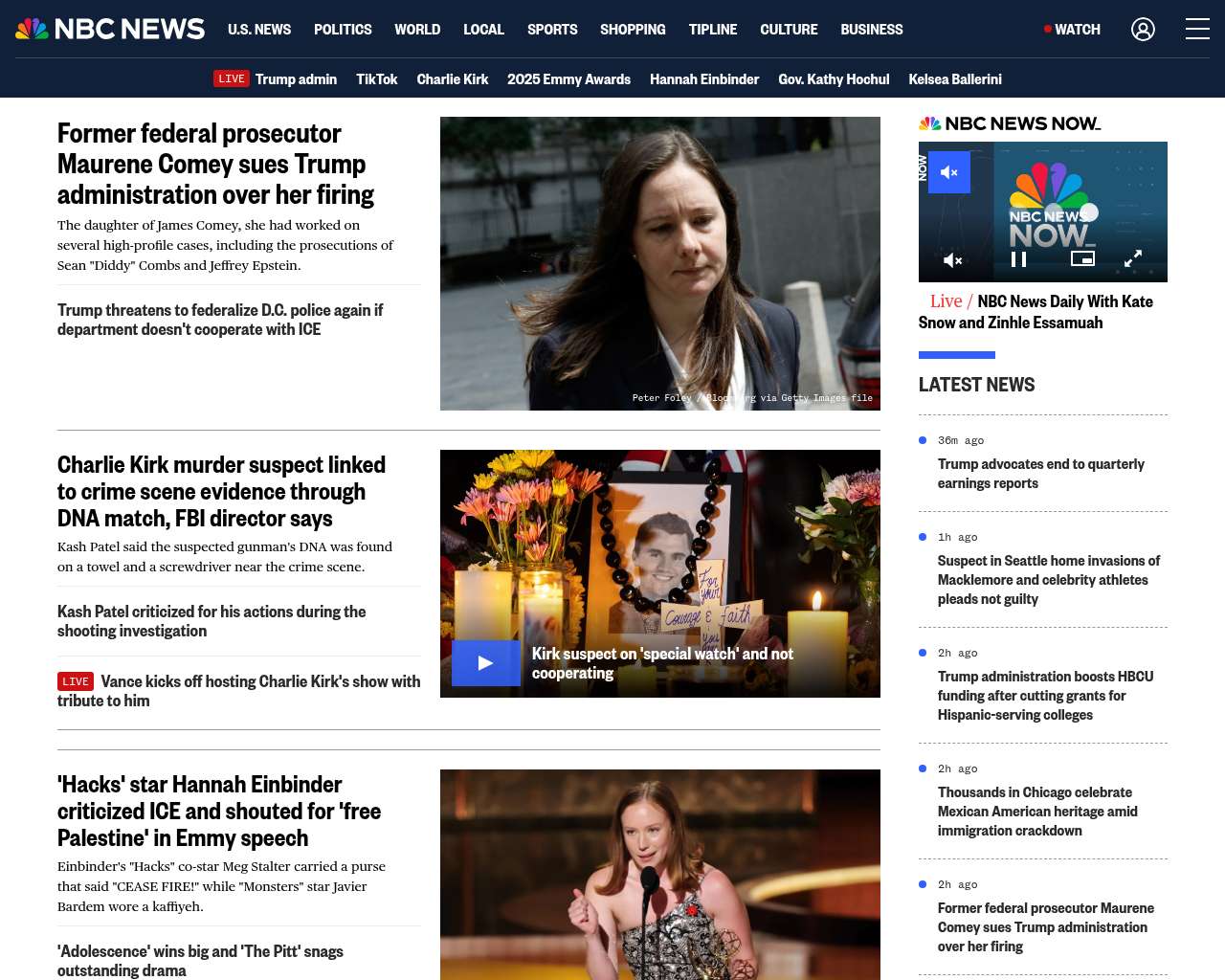1225x980 pixels.
Task: Open the Trump admin trending topic
Action: point(296,79)
